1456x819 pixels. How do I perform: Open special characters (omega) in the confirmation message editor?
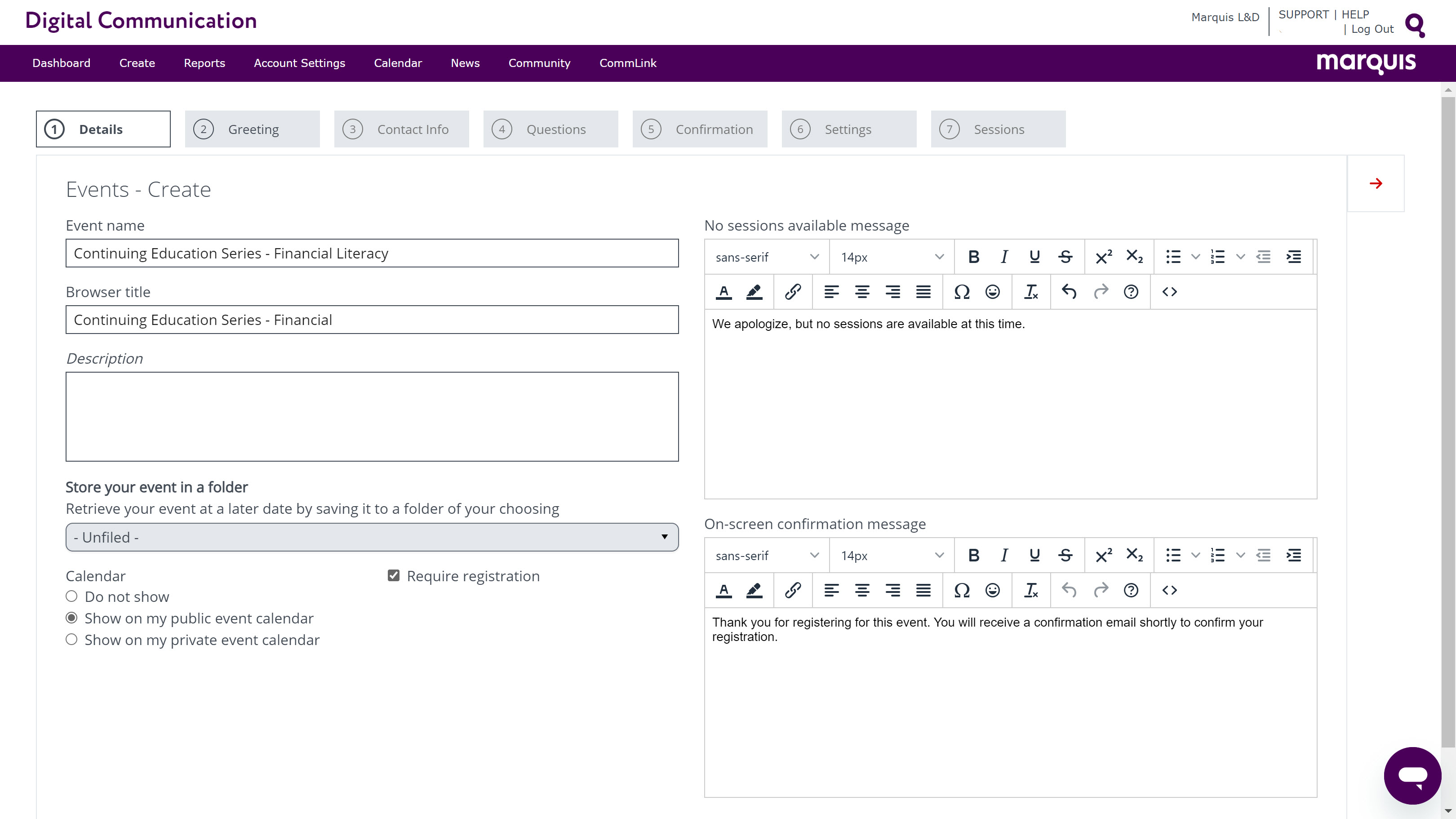pyautogui.click(x=961, y=590)
